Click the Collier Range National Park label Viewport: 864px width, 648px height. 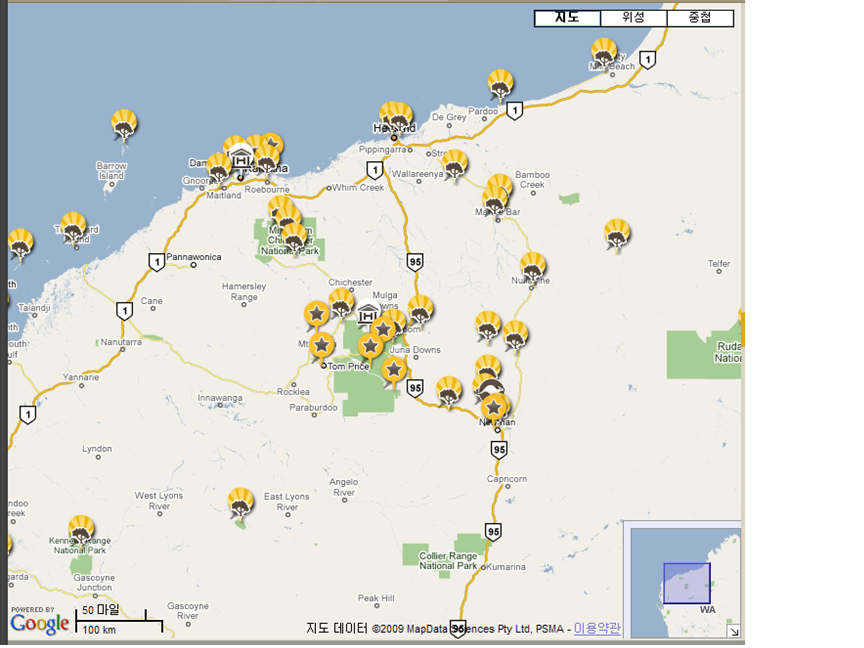coord(448,561)
